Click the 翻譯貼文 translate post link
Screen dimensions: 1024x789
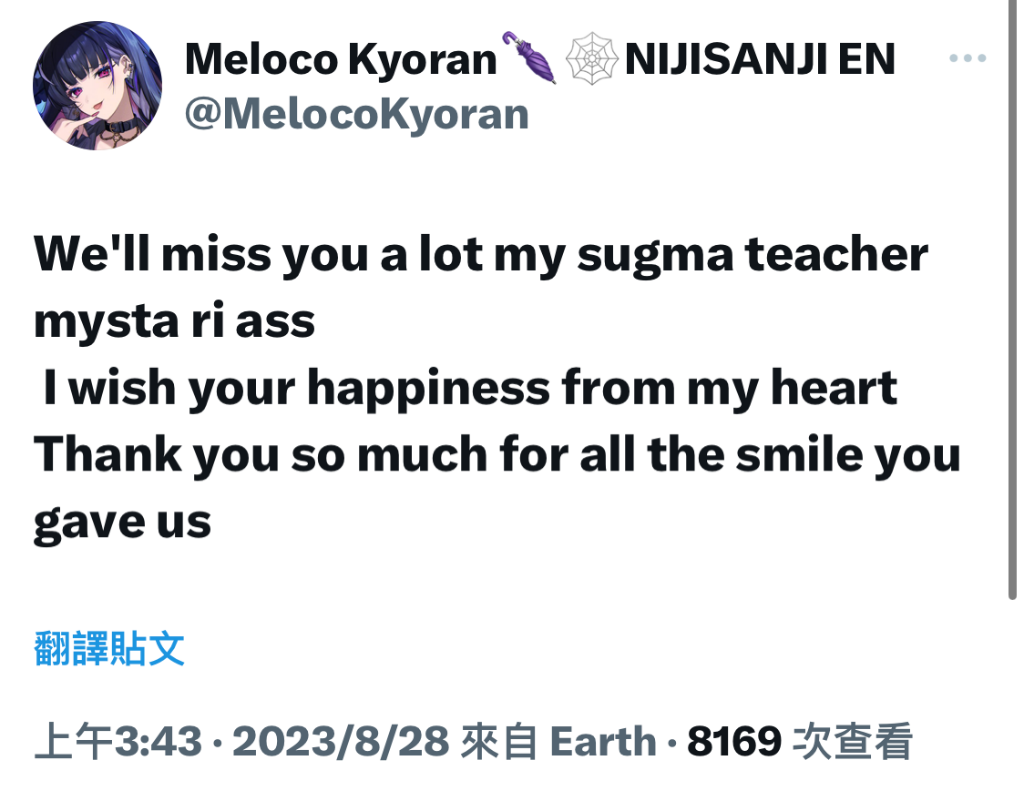109,648
